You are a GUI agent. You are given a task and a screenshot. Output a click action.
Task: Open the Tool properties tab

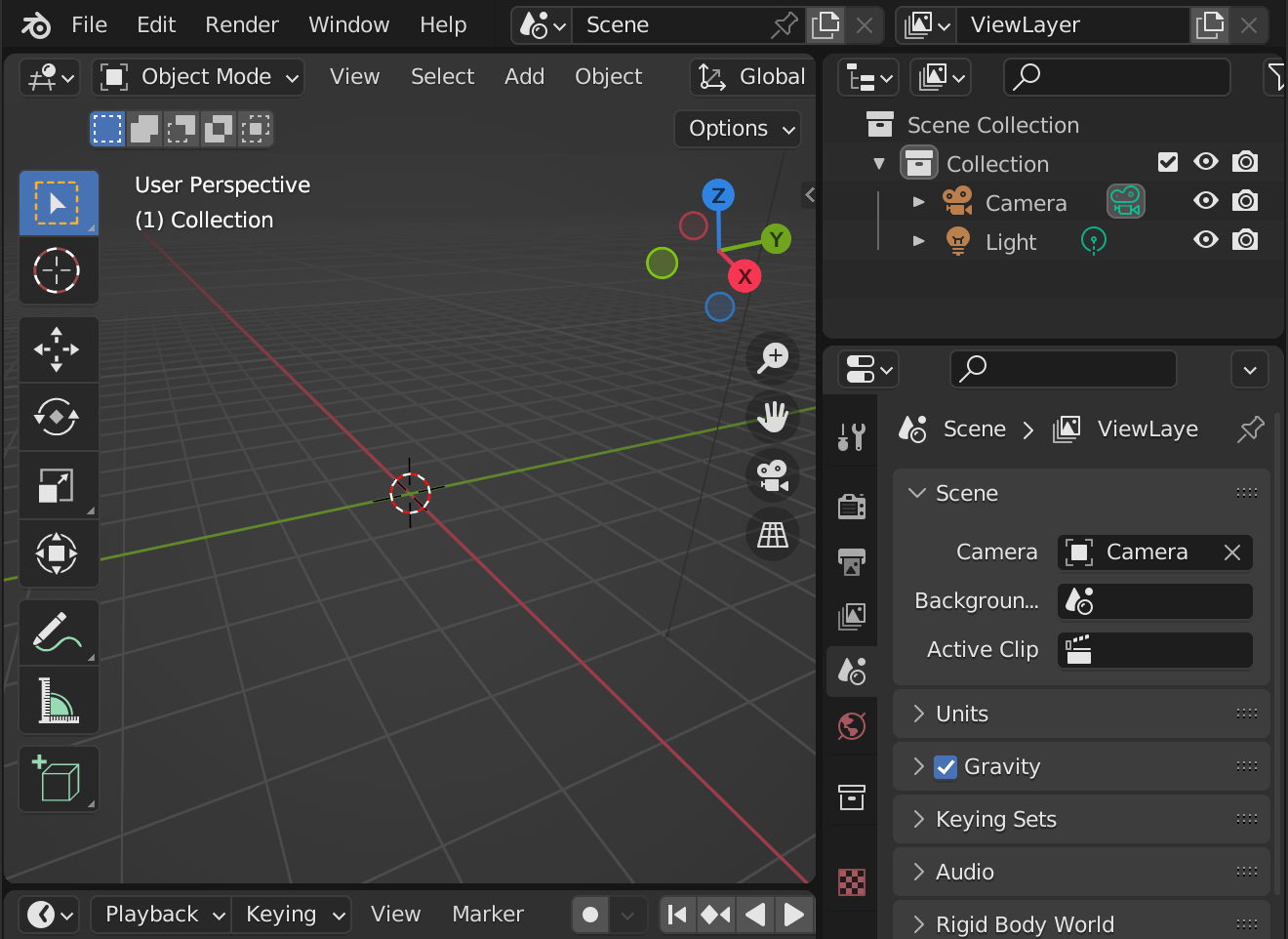point(852,436)
